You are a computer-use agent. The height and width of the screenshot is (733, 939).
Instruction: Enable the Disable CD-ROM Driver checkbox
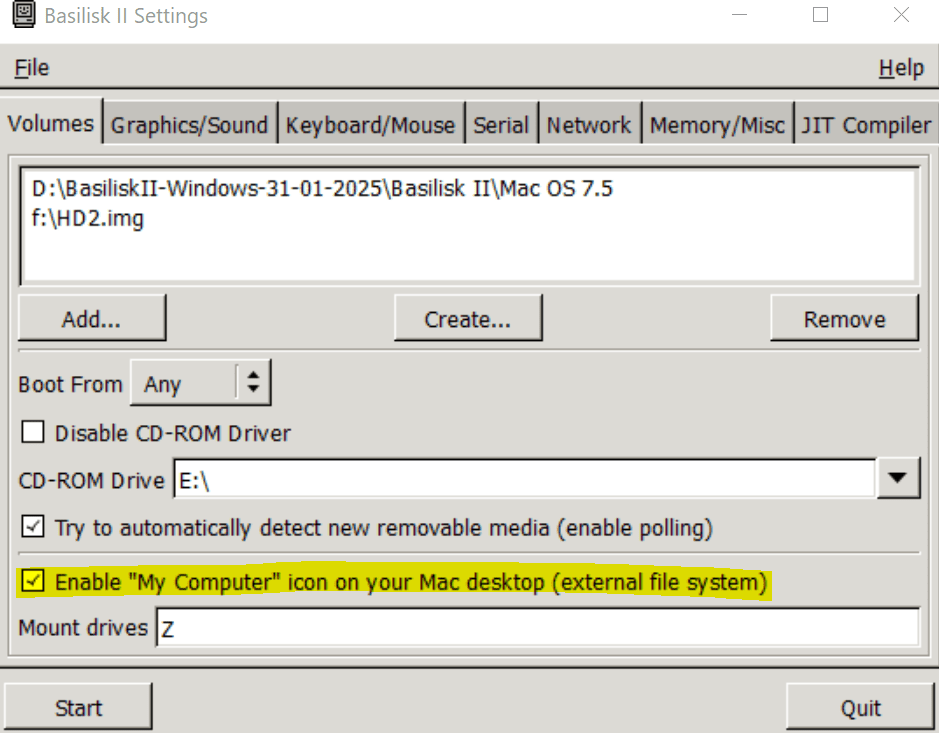tap(34, 433)
